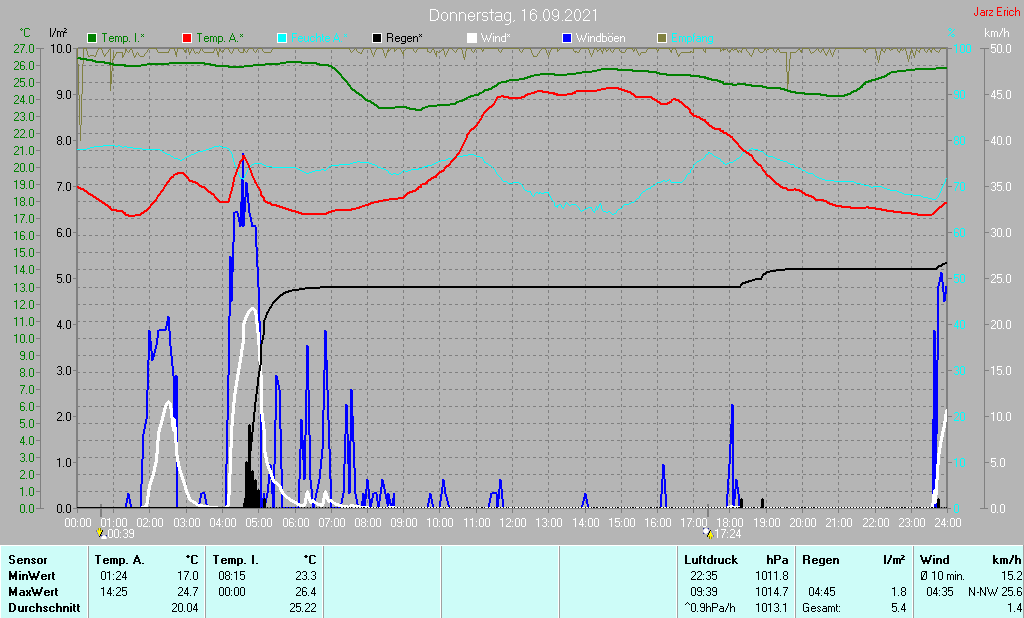Image resolution: width=1024 pixels, height=618 pixels.
Task: Click the wind 10-minute value 15.2
Action: point(1011,576)
